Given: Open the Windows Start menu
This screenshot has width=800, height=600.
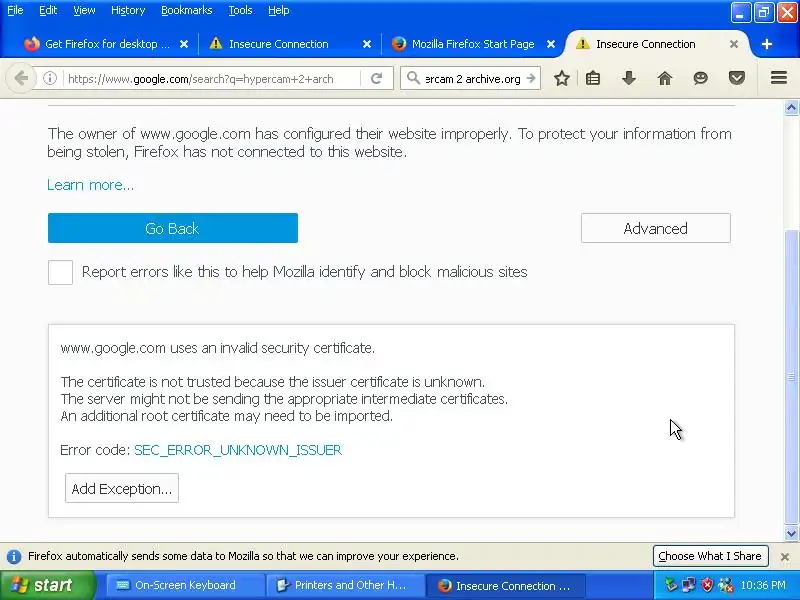Looking at the screenshot, I should coord(46,585).
